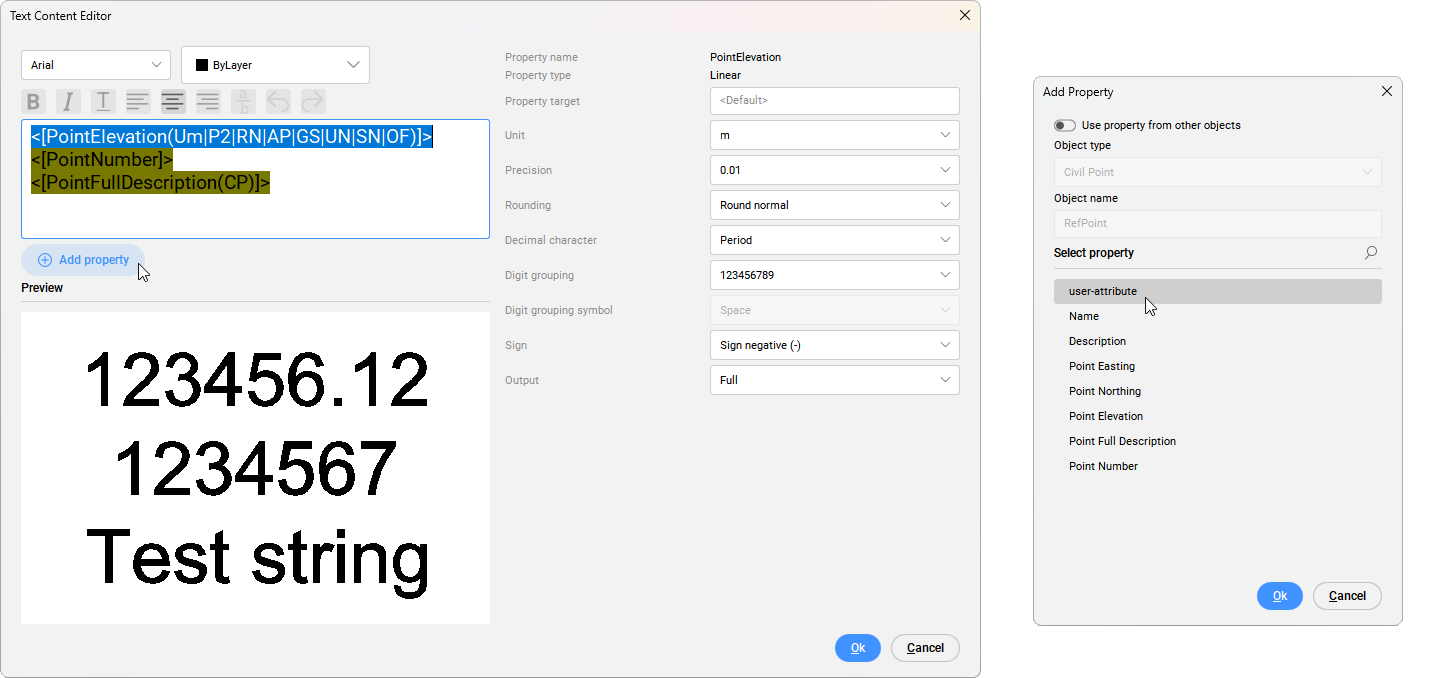This screenshot has width=1456, height=678.
Task: Open the ByLayer color picker
Action: tap(275, 65)
